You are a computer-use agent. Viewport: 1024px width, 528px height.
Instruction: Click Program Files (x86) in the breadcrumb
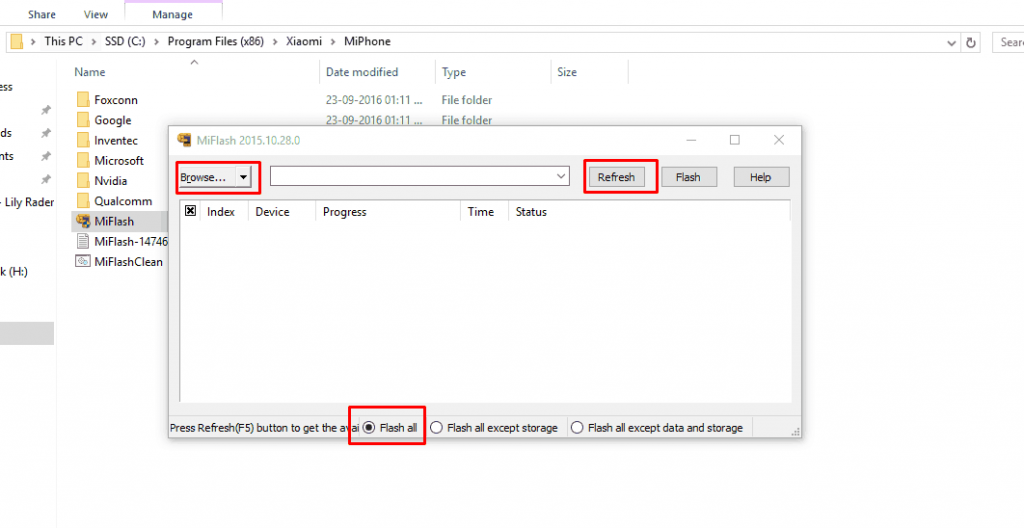216,41
